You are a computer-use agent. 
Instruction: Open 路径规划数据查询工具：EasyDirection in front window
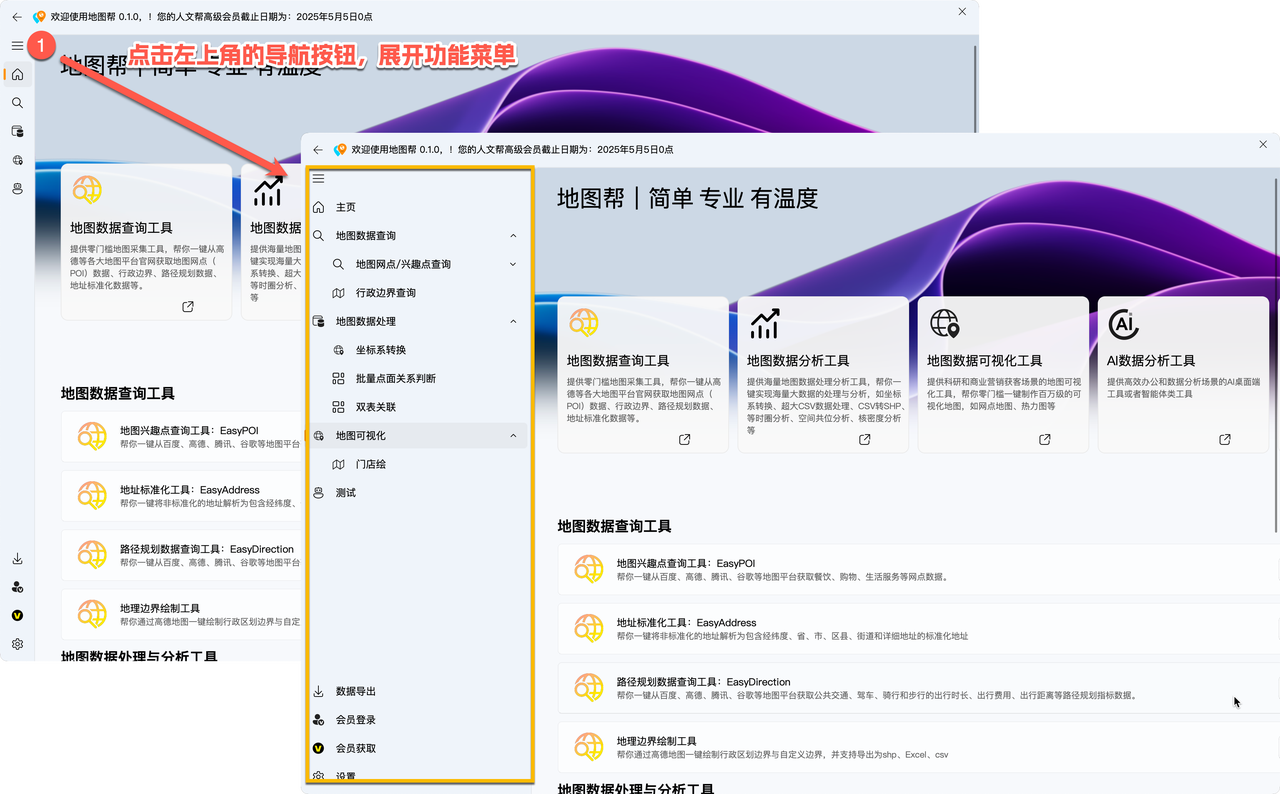point(918,687)
